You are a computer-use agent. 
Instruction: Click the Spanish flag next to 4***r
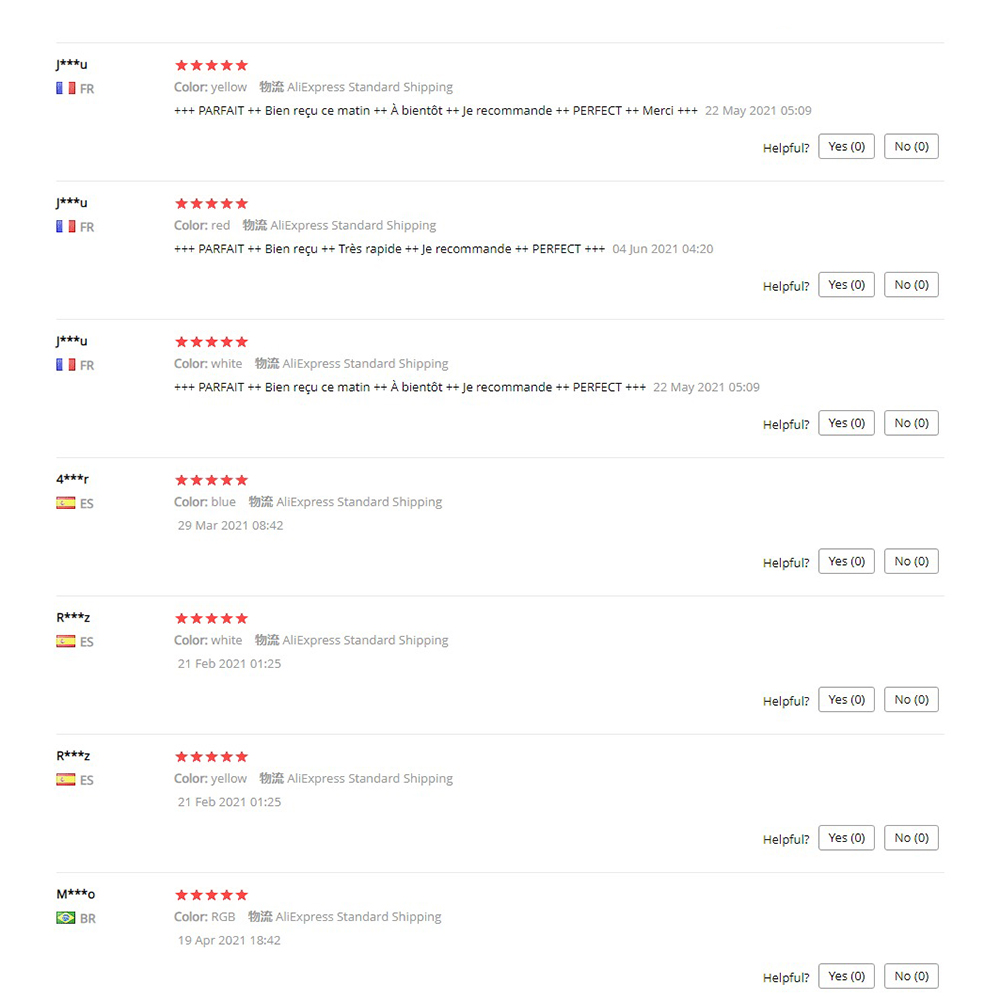pyautogui.click(x=66, y=503)
